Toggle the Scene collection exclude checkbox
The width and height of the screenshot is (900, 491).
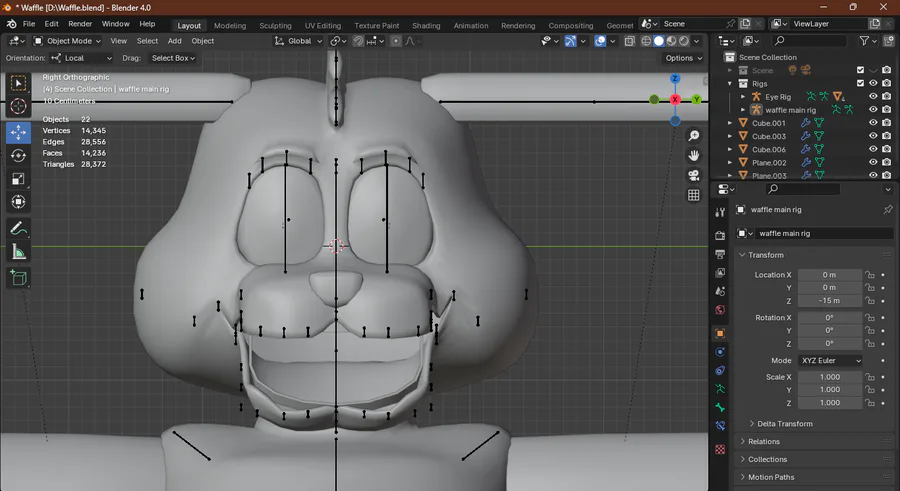pyautogui.click(x=860, y=70)
